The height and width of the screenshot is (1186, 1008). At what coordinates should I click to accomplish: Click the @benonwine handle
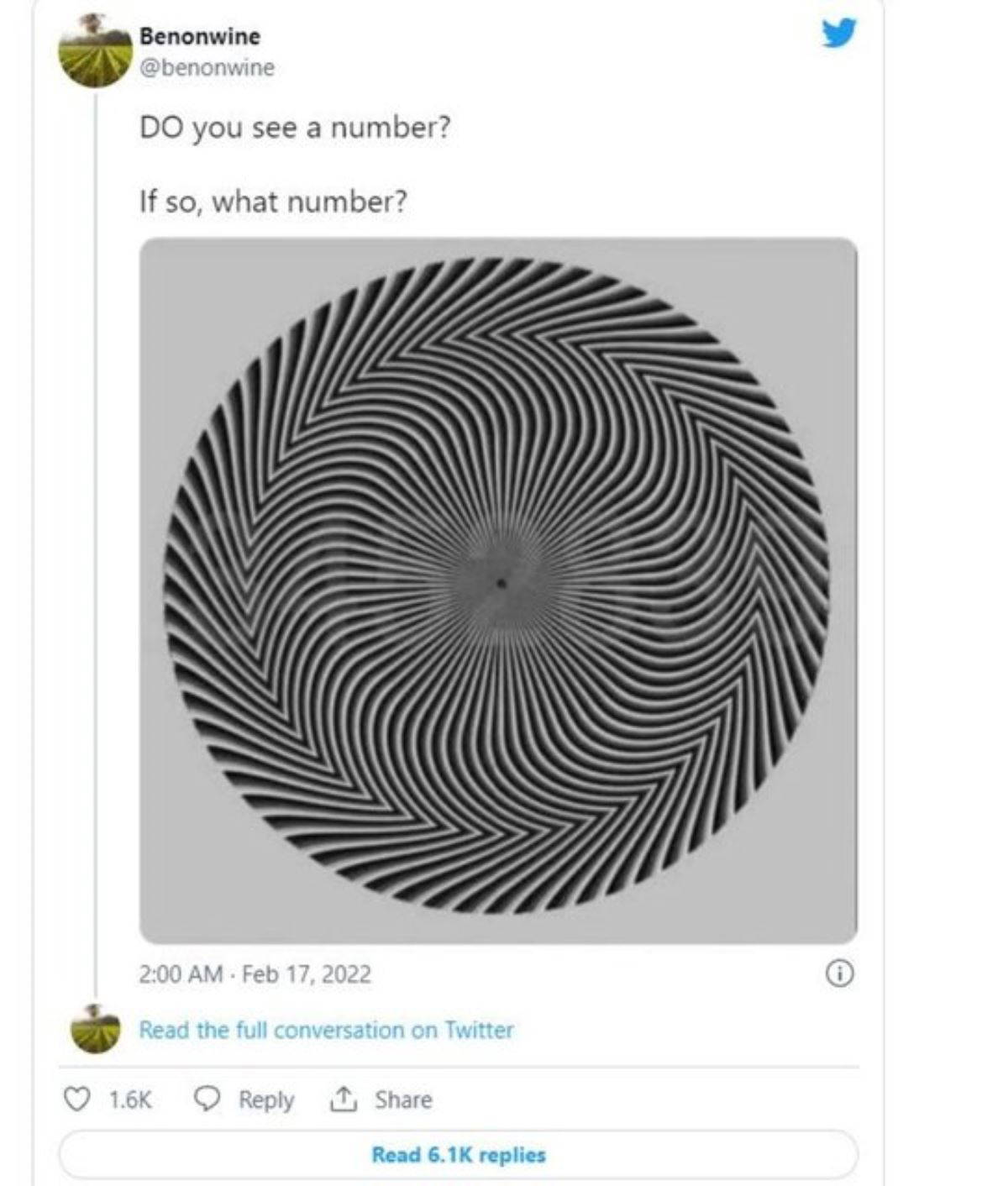pyautogui.click(x=207, y=68)
